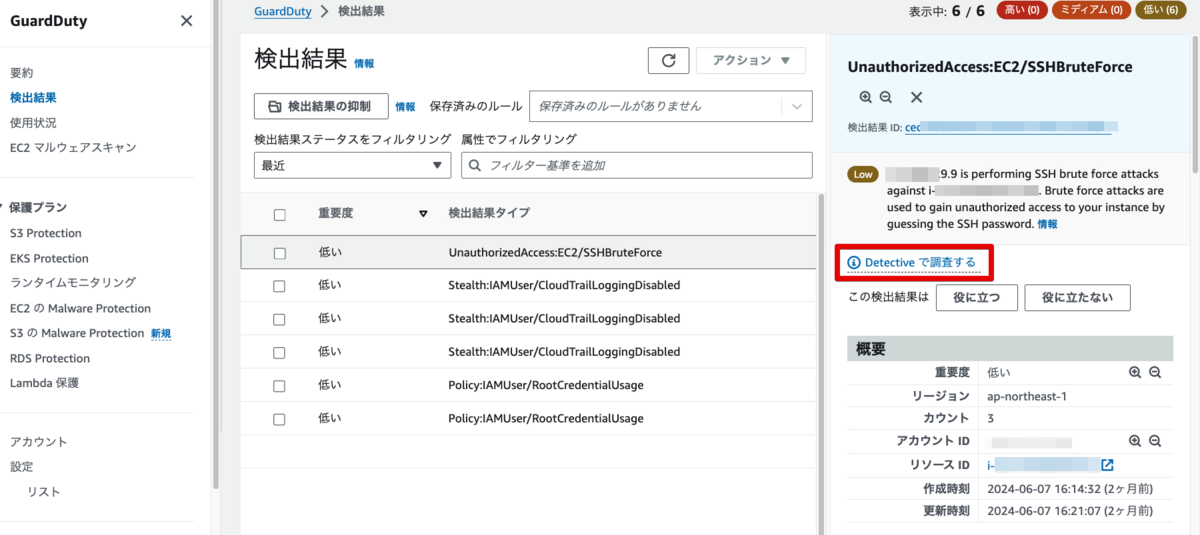This screenshot has width=1200, height=535.
Task: Click the sort arrow next to 重要度 header
Action: click(x=423, y=214)
